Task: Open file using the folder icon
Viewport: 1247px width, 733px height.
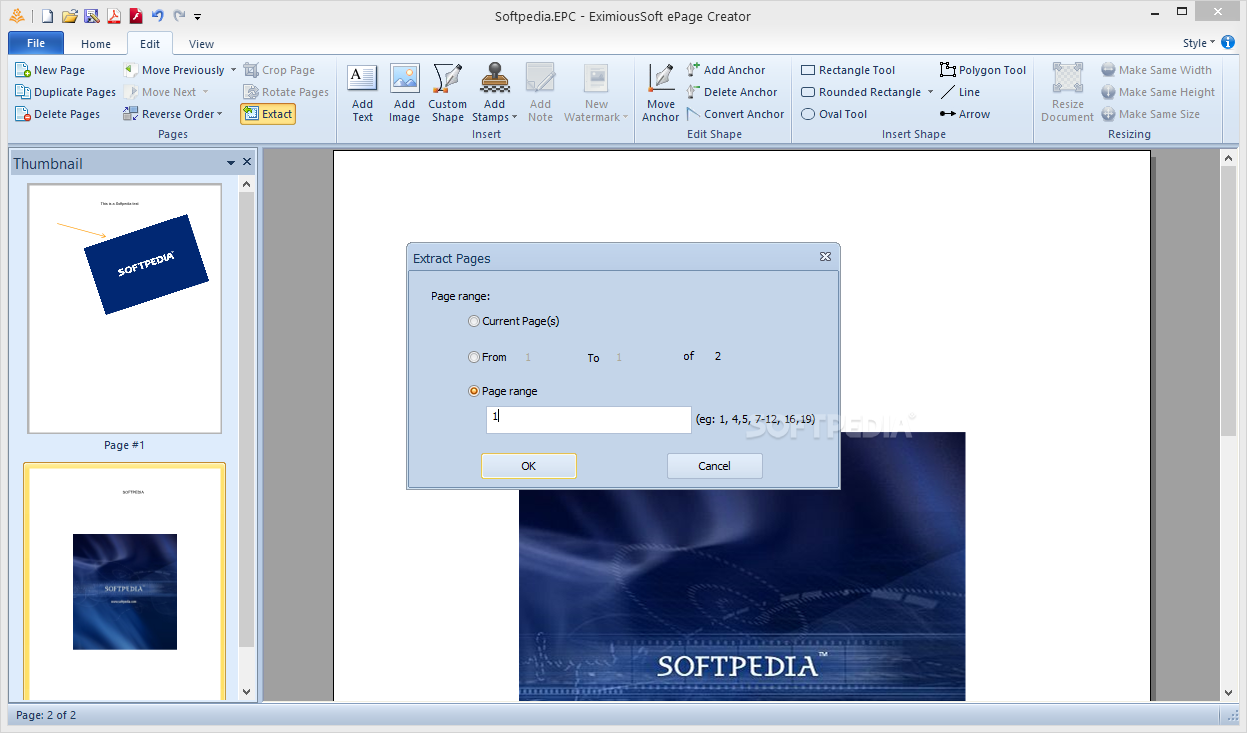Action: [x=70, y=16]
